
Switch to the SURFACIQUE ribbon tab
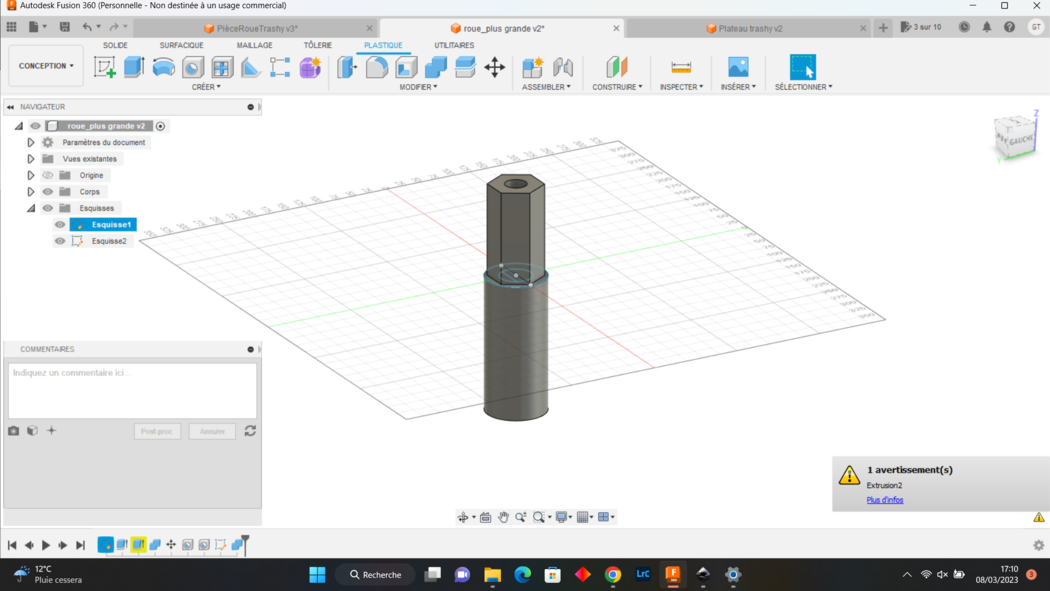tap(181, 45)
